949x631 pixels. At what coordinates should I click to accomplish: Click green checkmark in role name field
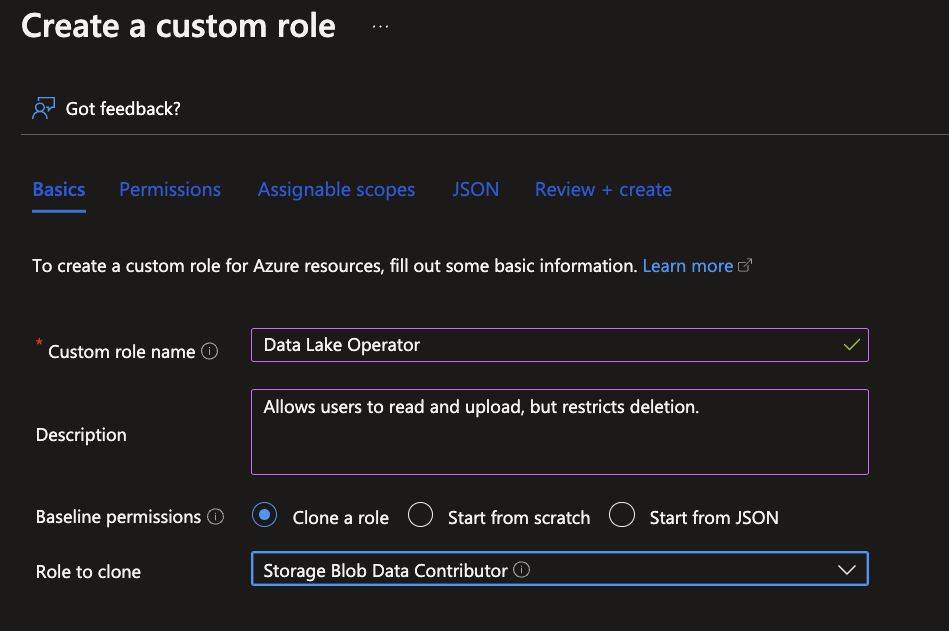point(851,345)
